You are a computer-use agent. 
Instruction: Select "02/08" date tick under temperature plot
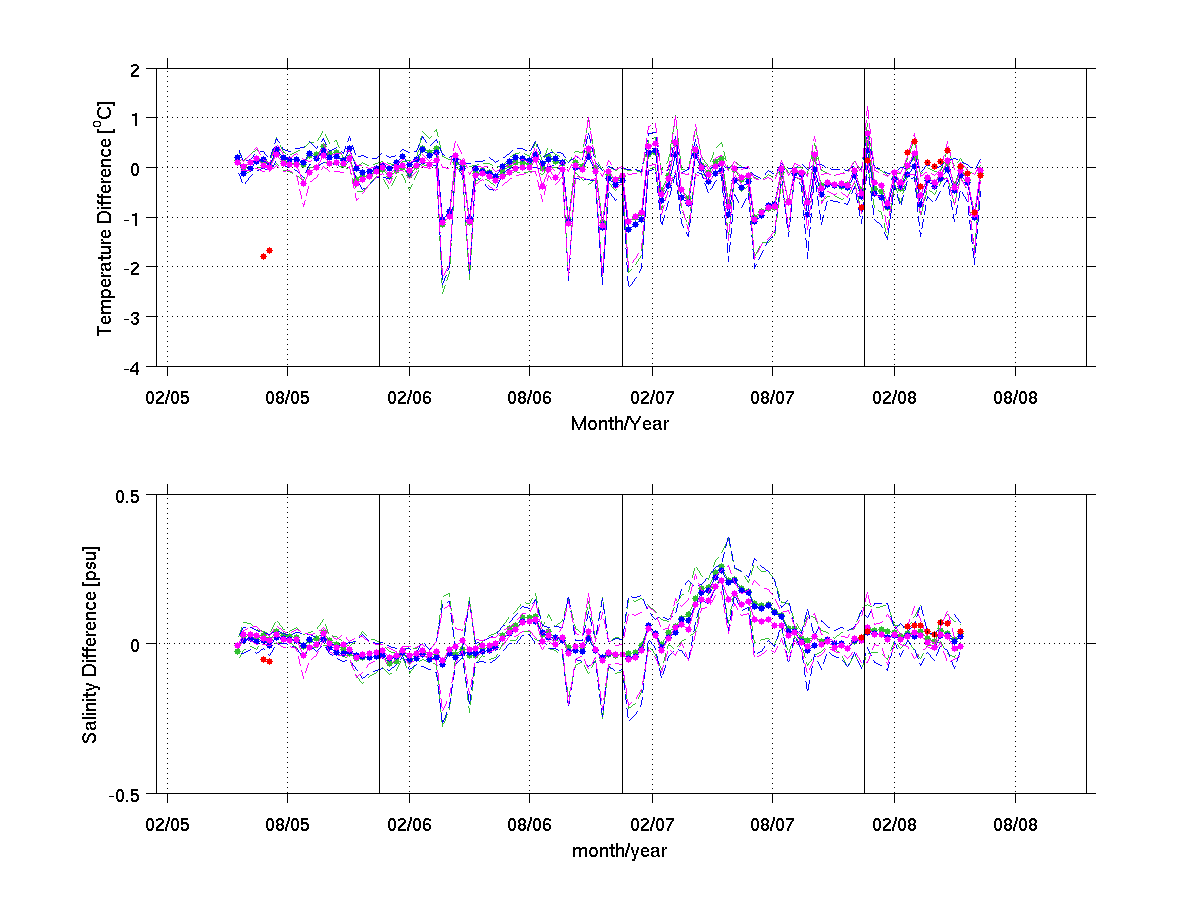click(x=894, y=397)
